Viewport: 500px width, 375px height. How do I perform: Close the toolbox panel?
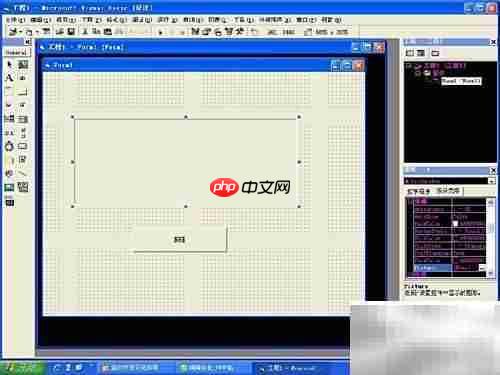click(x=28, y=42)
